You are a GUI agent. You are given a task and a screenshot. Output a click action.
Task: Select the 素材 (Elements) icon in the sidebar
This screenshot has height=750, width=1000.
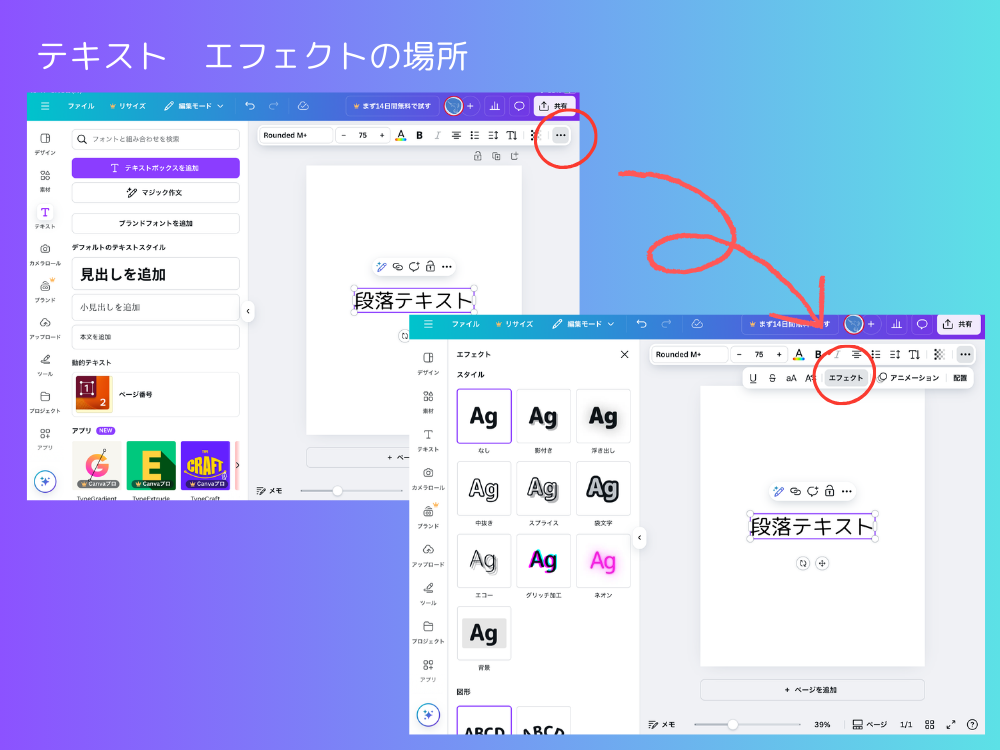tap(45, 177)
